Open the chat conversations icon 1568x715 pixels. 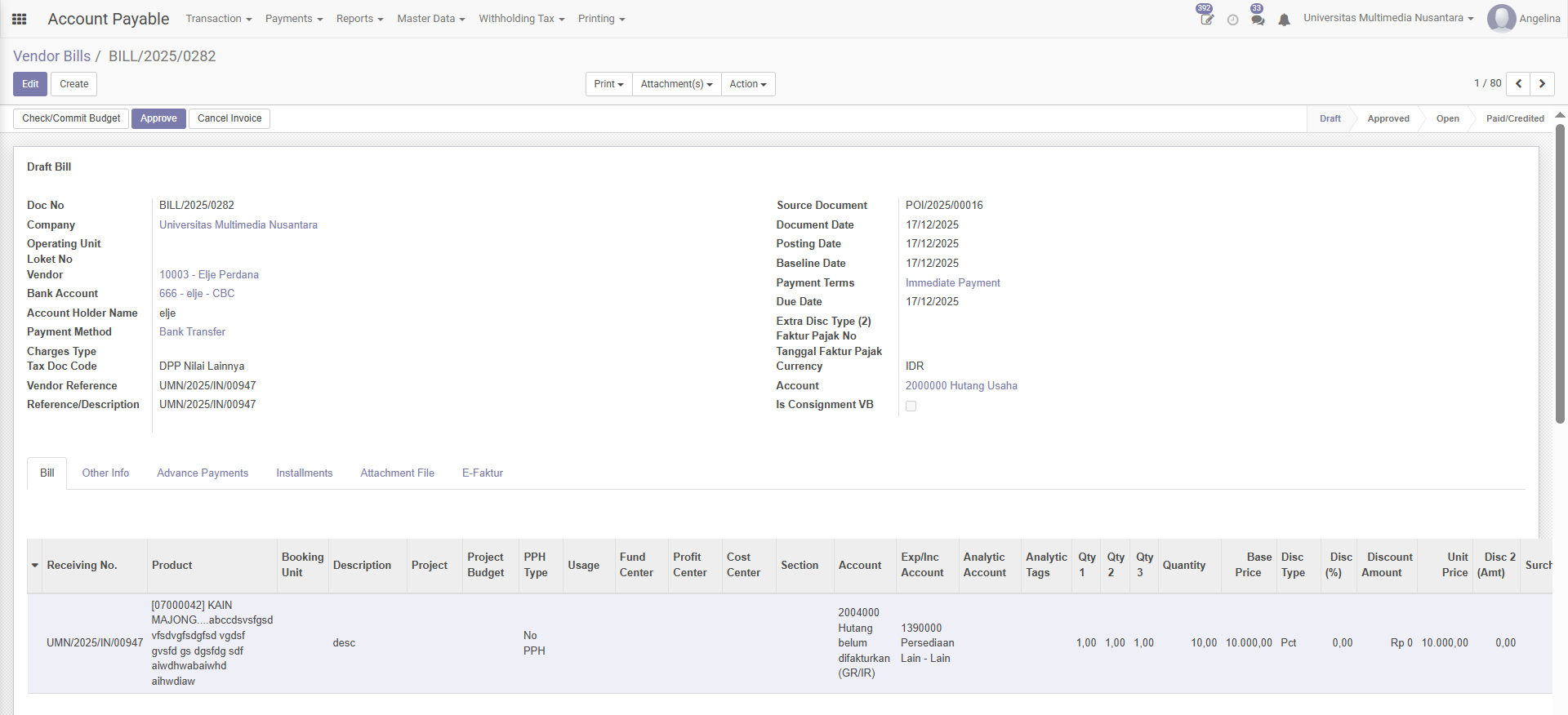(1258, 19)
